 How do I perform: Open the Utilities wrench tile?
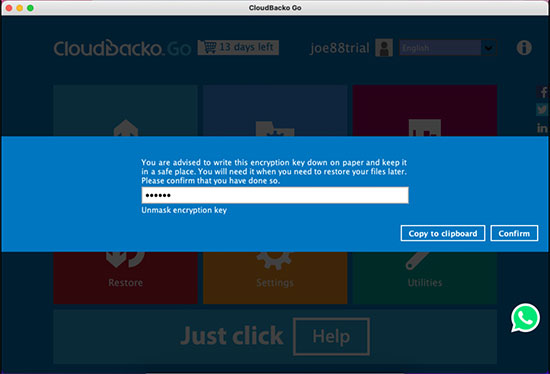(425, 278)
